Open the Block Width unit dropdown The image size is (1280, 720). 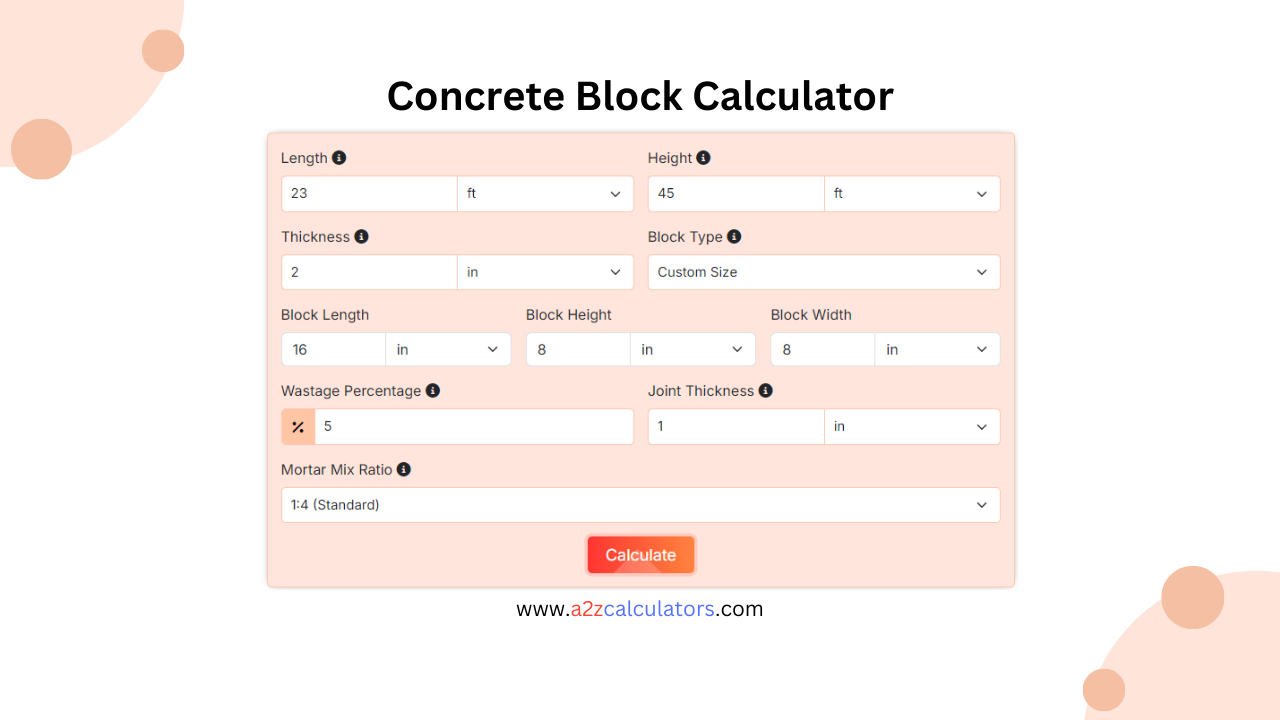[x=937, y=349]
